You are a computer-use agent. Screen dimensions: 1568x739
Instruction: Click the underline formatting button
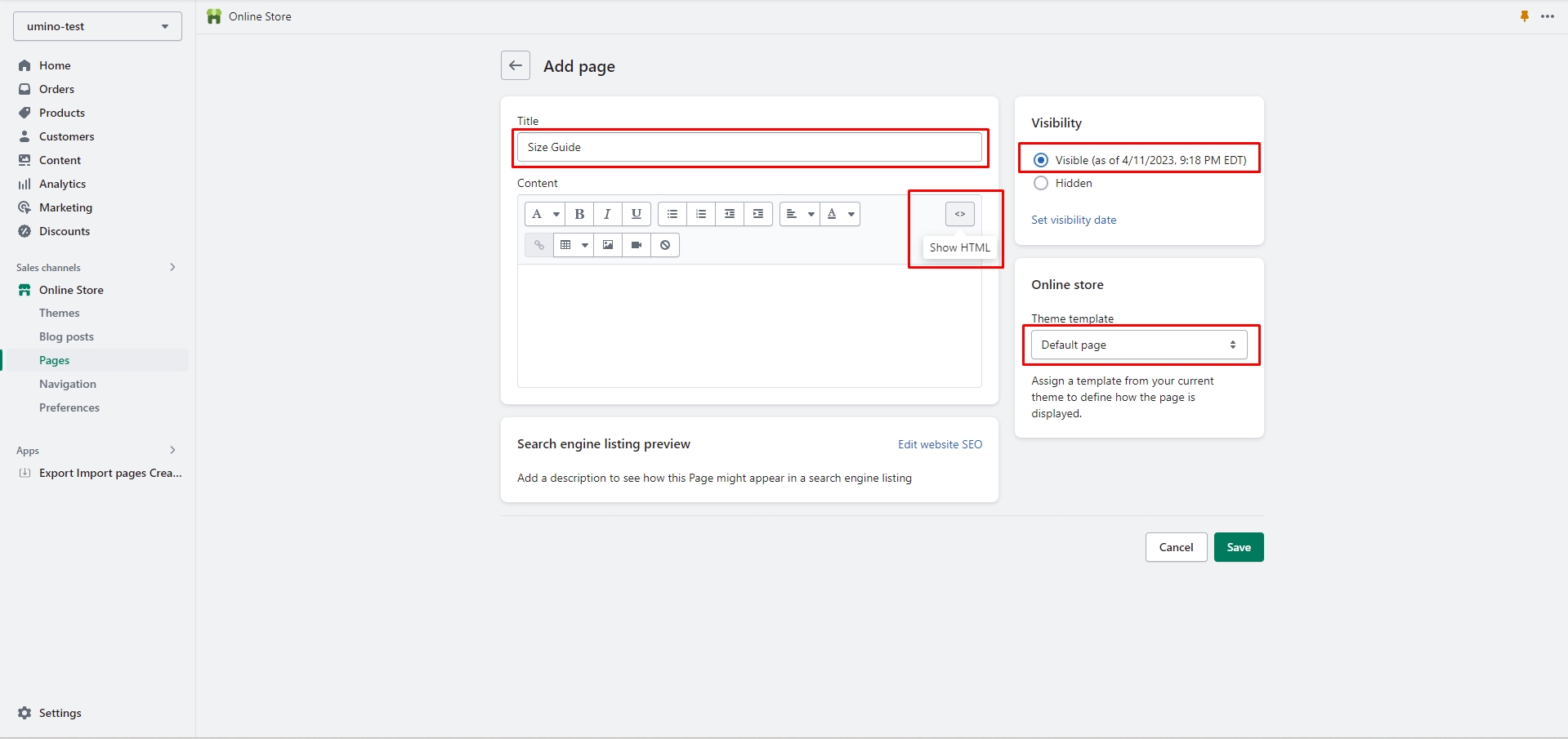pos(636,214)
